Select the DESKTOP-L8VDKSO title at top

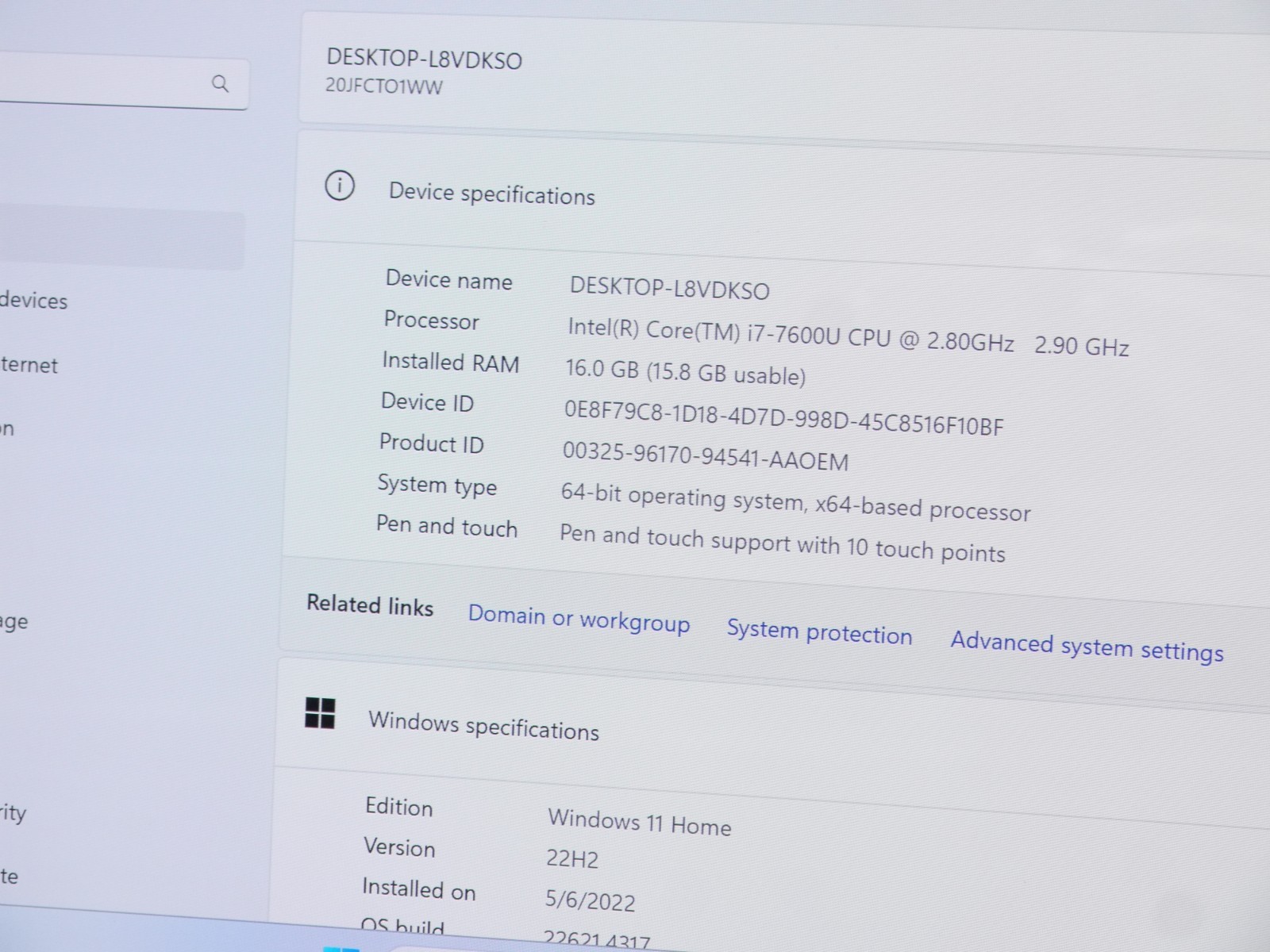point(425,59)
